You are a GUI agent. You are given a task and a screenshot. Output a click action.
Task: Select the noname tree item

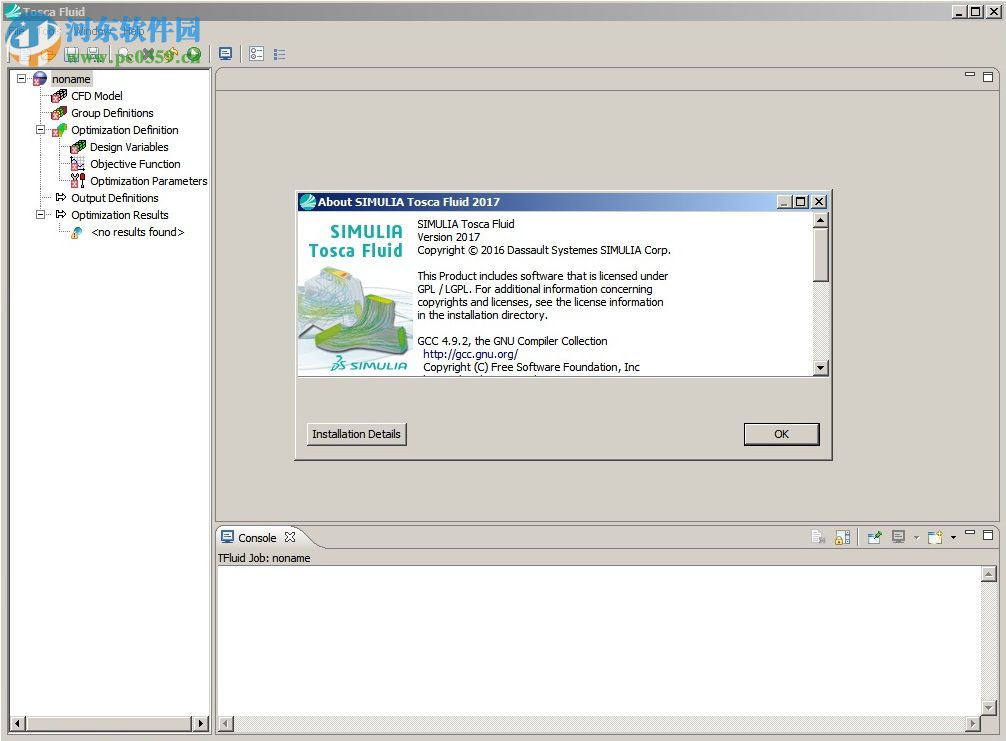pyautogui.click(x=71, y=79)
